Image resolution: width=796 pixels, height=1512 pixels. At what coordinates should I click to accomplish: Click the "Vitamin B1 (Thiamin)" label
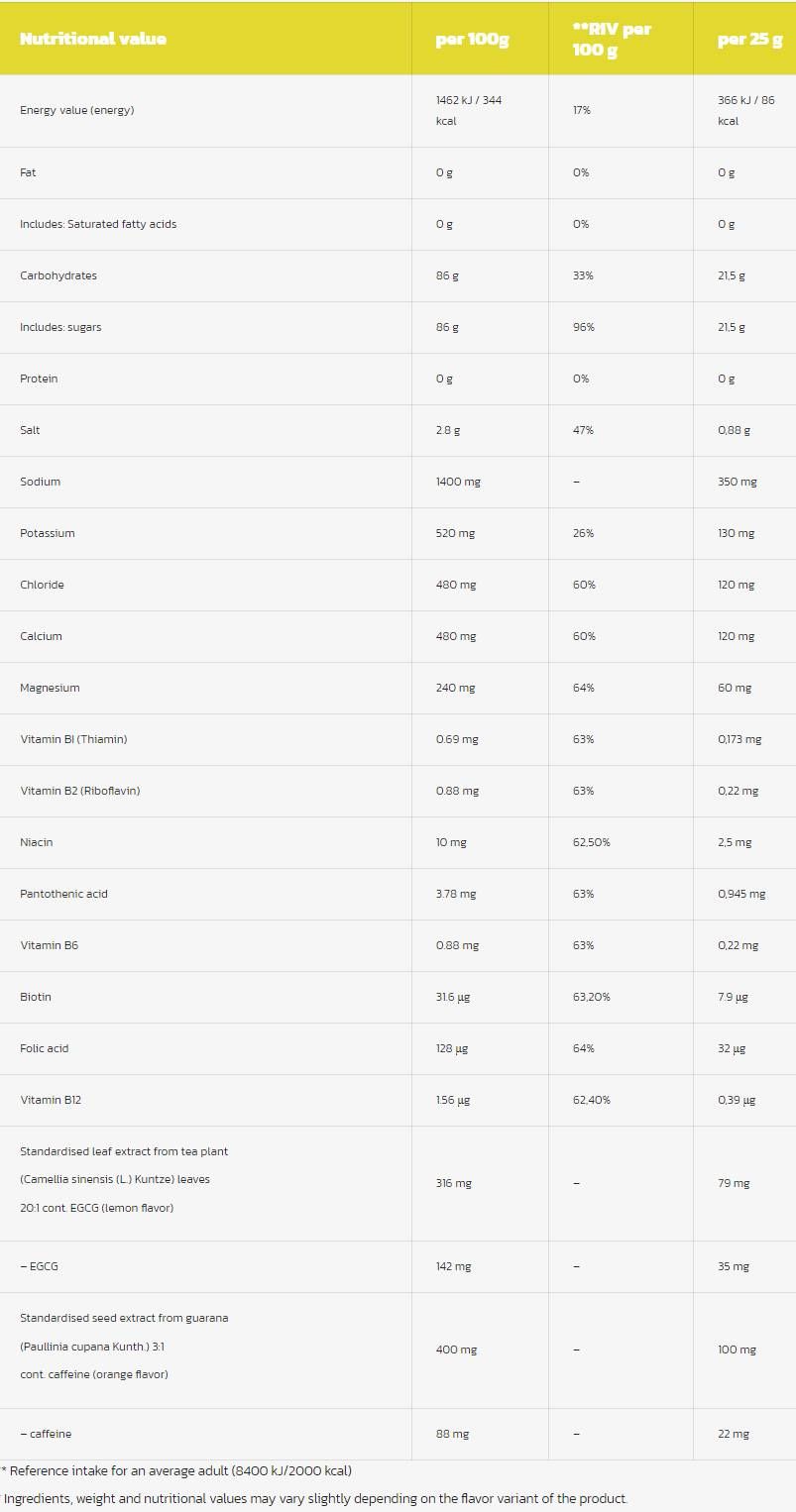tap(73, 739)
